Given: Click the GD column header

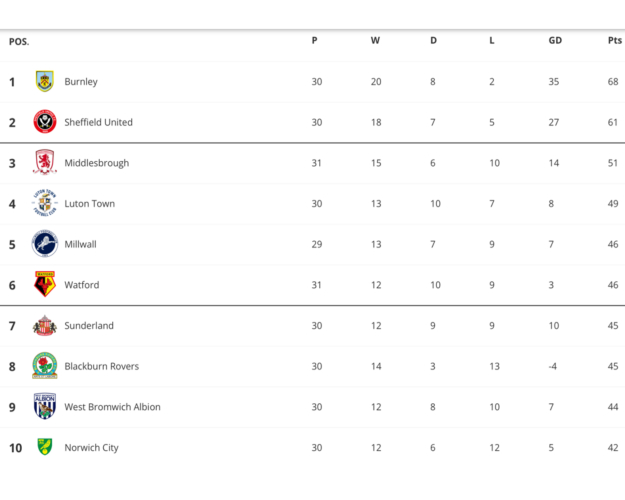Looking at the screenshot, I should pos(555,41).
